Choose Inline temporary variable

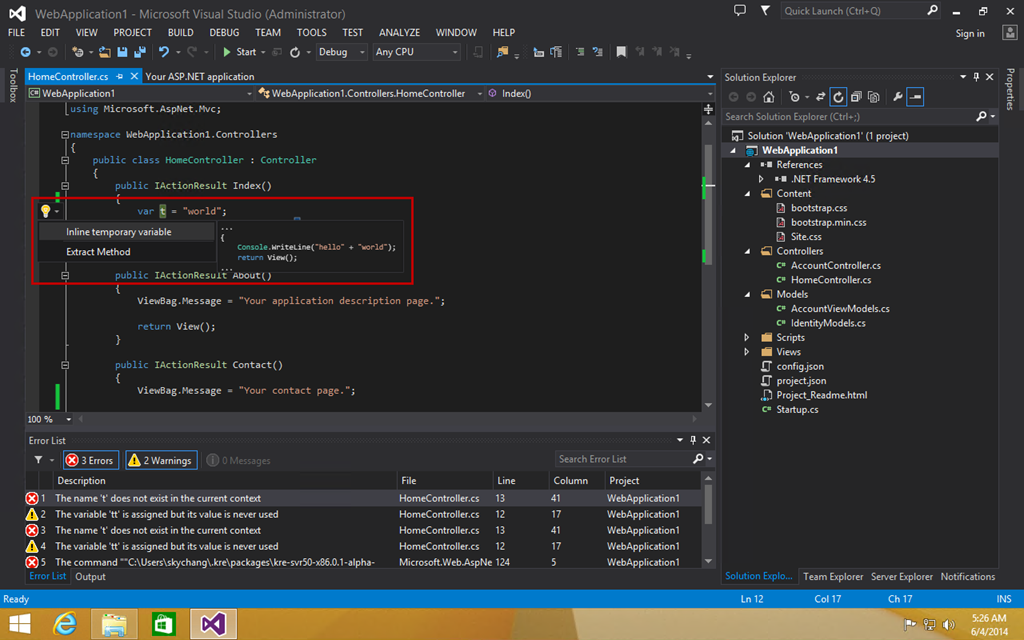click(126, 232)
